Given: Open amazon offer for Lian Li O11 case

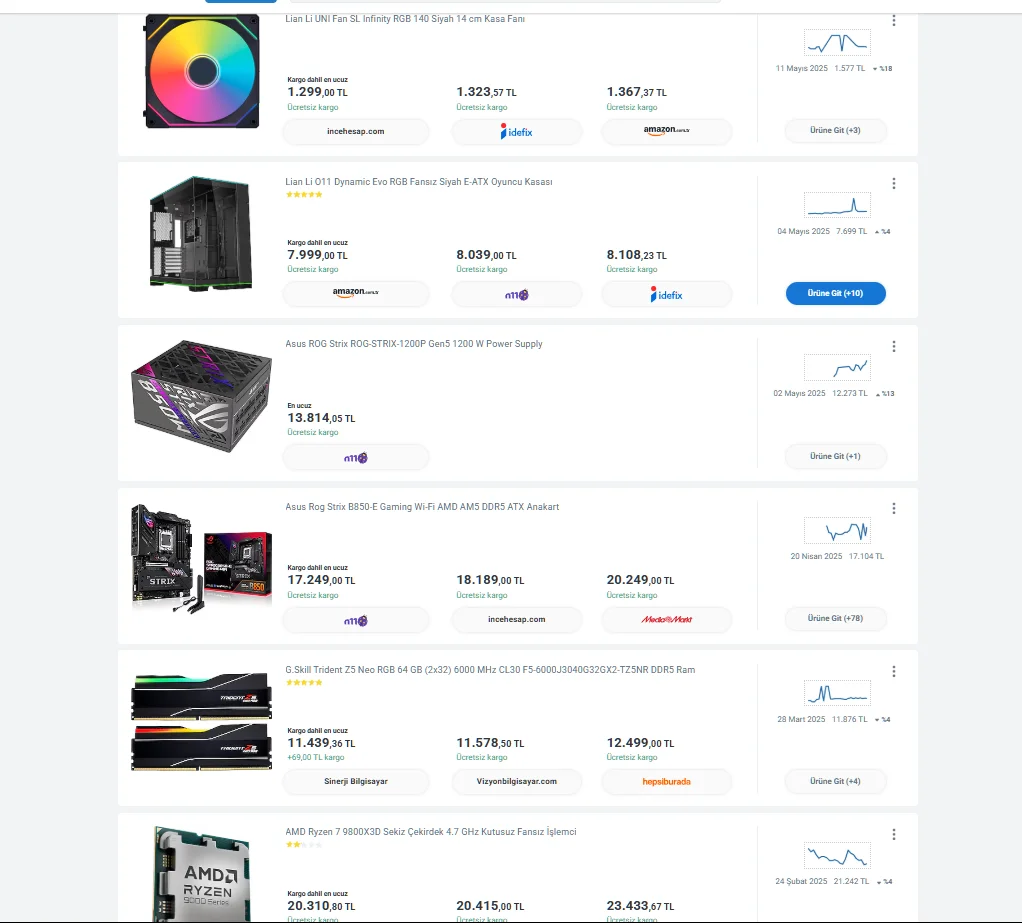Looking at the screenshot, I should click(356, 294).
